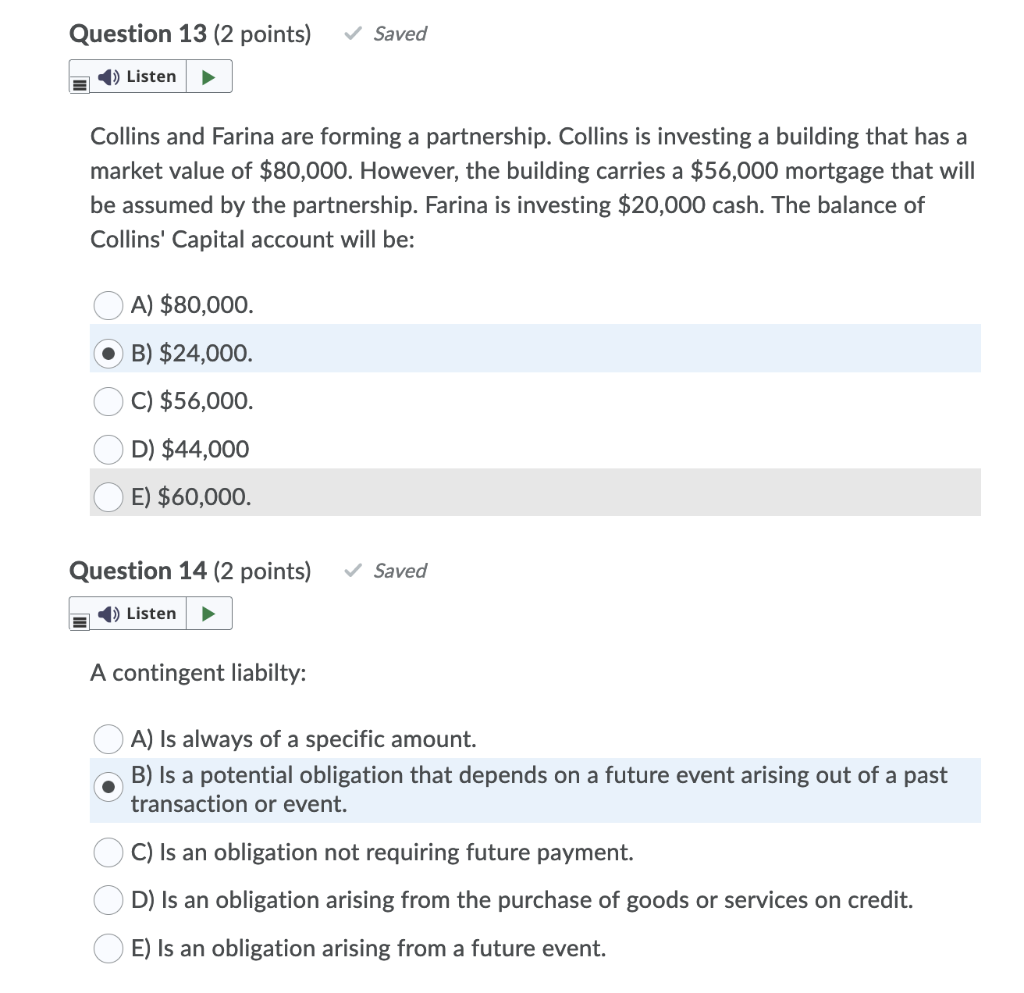Click the Saved checkmark beside Question 13

[351, 33]
